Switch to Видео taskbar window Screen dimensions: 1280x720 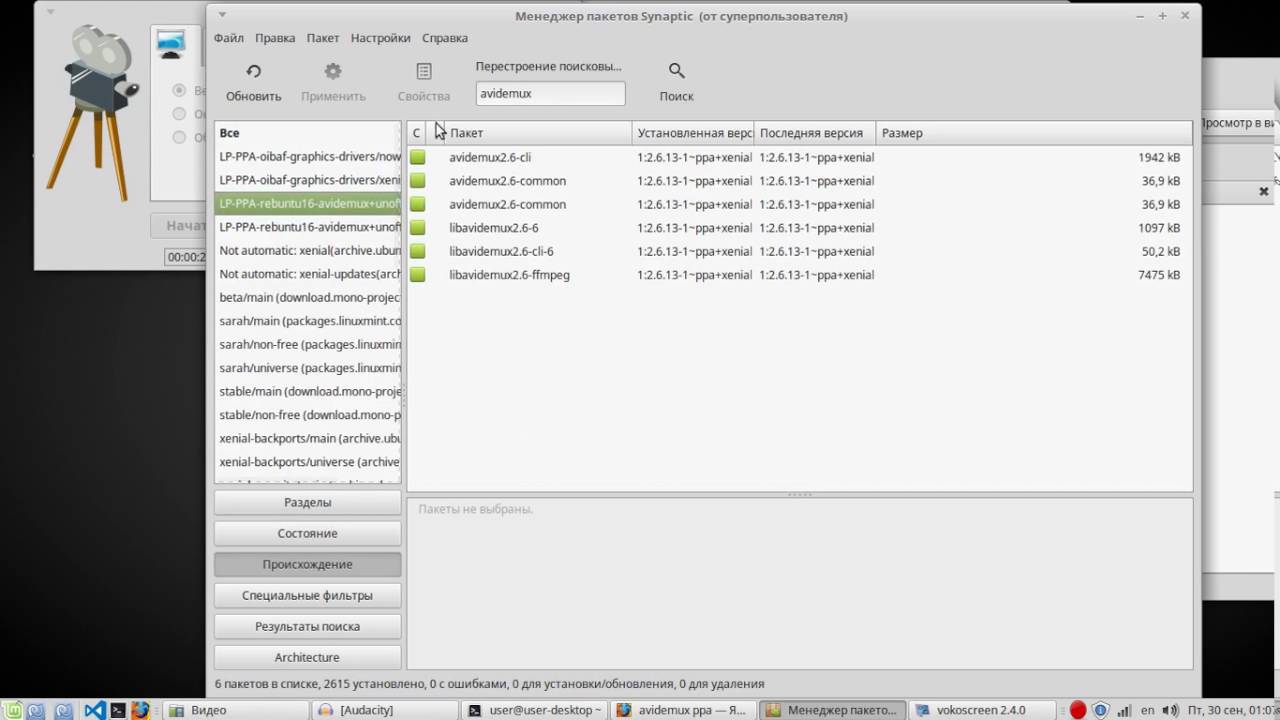point(235,710)
